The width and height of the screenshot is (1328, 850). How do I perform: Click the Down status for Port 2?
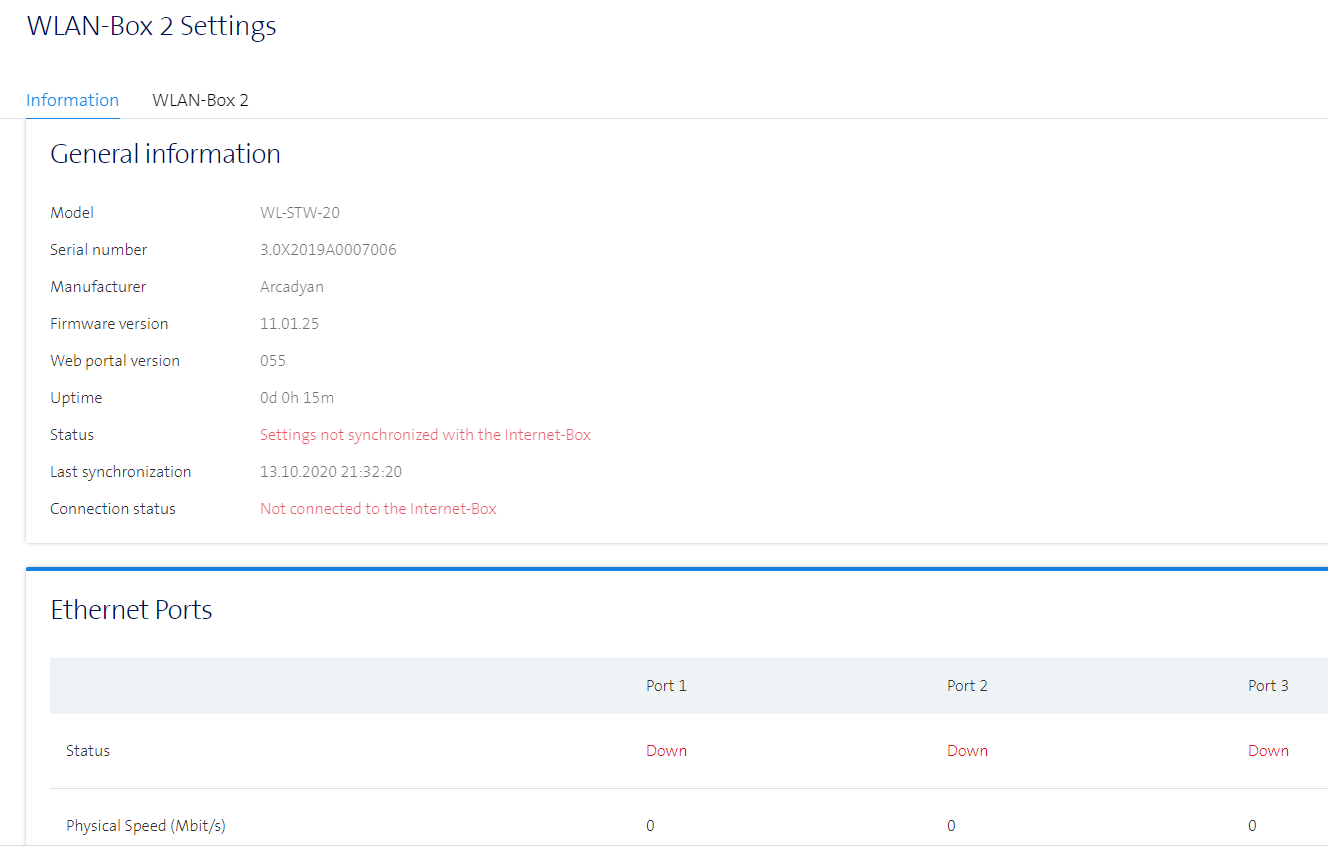(967, 751)
